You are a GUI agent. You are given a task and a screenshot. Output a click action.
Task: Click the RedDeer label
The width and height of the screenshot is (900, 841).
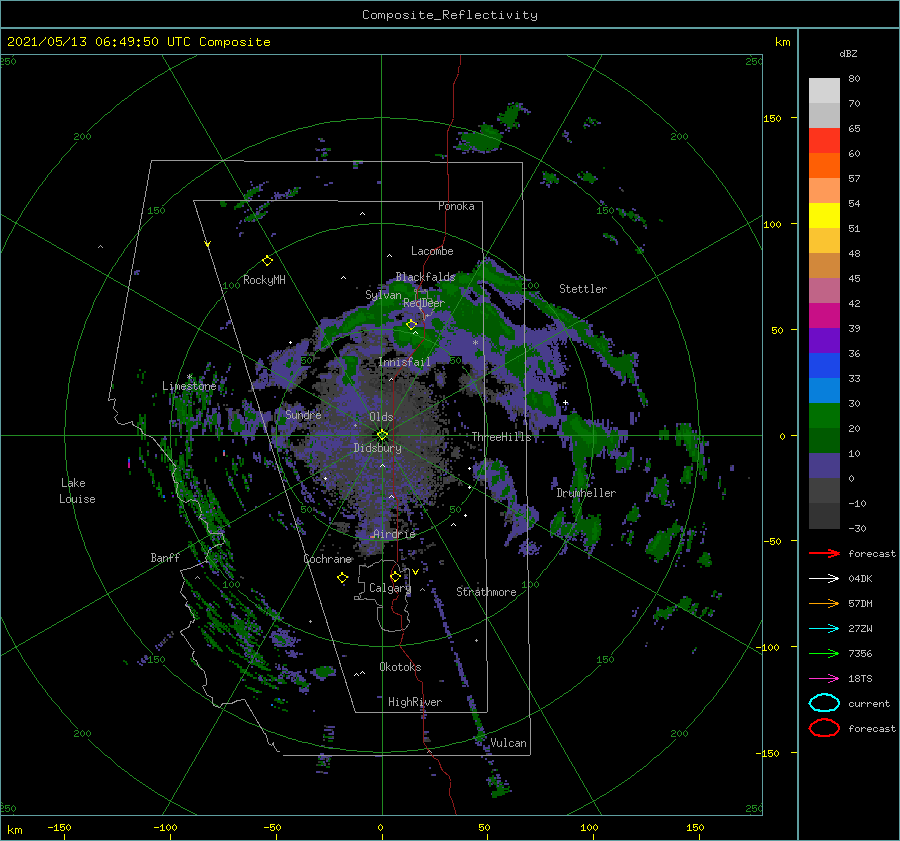[424, 303]
